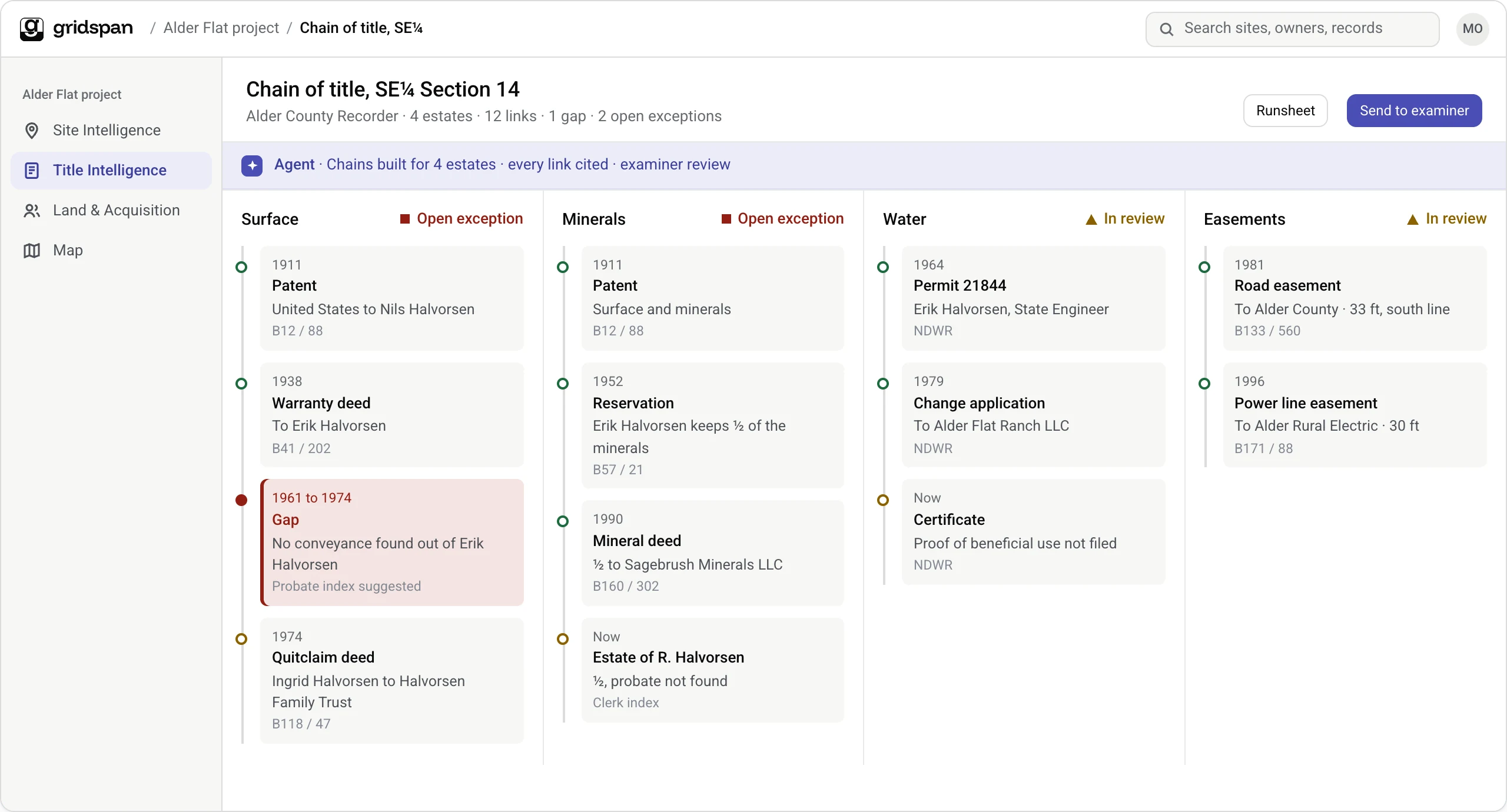Image resolution: width=1507 pixels, height=812 pixels.
Task: Select the 1981 Road easement timeline marker
Action: click(x=1204, y=267)
